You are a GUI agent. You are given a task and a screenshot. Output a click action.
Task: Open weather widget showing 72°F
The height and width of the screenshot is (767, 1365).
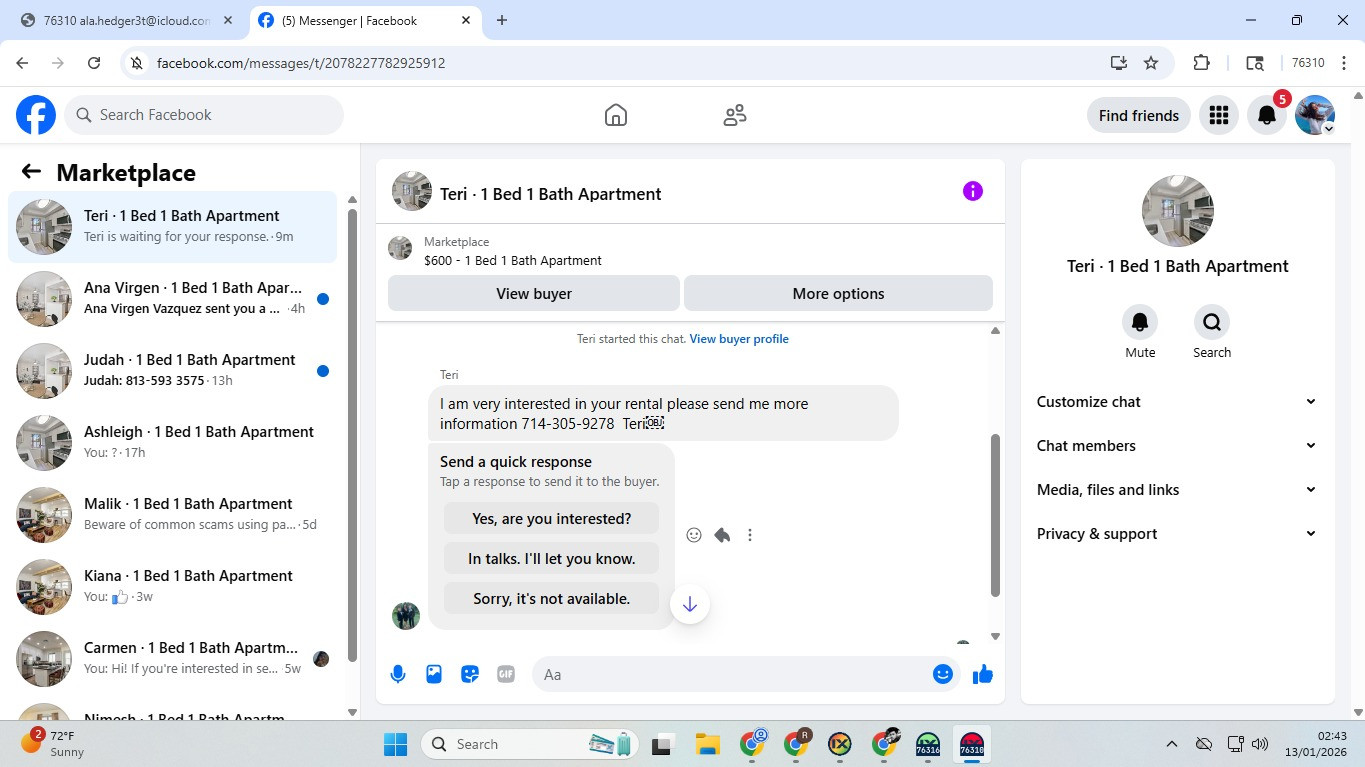click(x=55, y=744)
